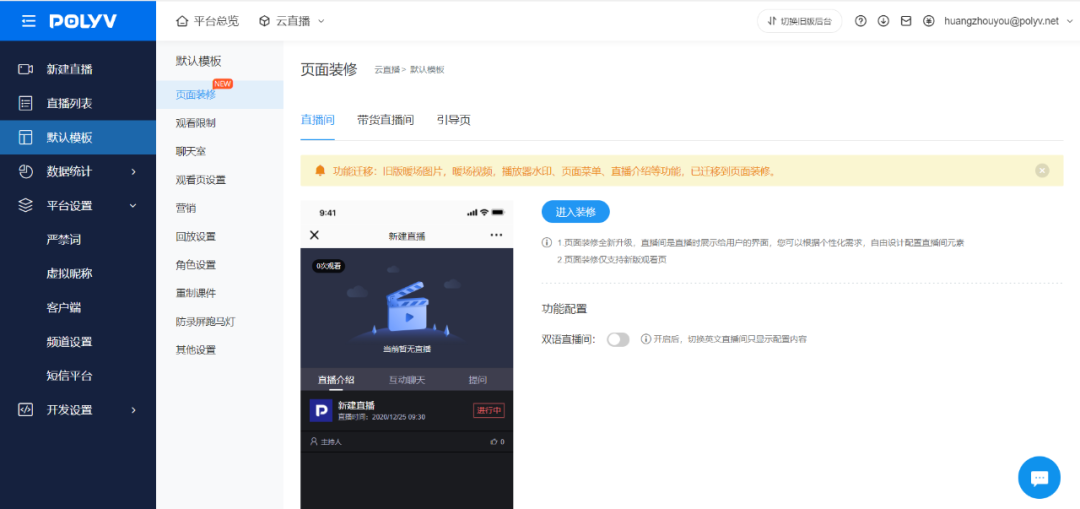
Task: Open 新建直播 in the sidebar
Action: [70, 69]
